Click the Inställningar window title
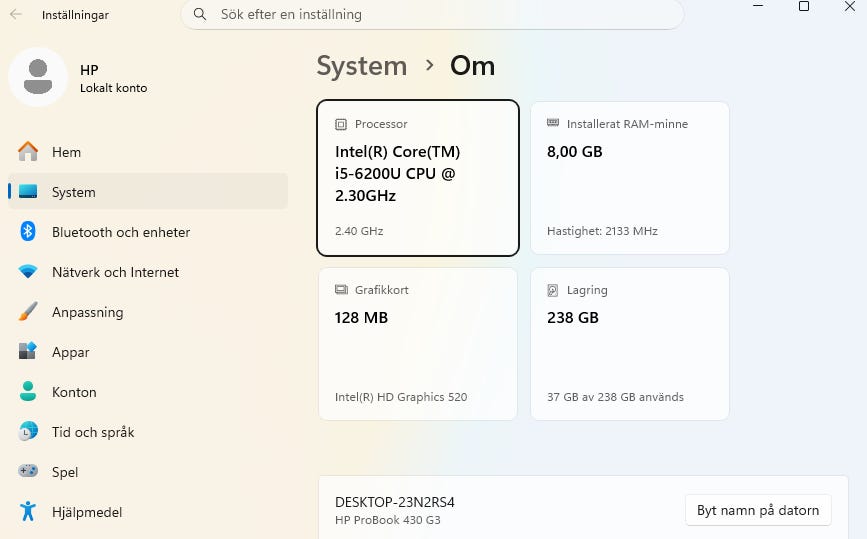This screenshot has height=539, width=867. [x=75, y=15]
